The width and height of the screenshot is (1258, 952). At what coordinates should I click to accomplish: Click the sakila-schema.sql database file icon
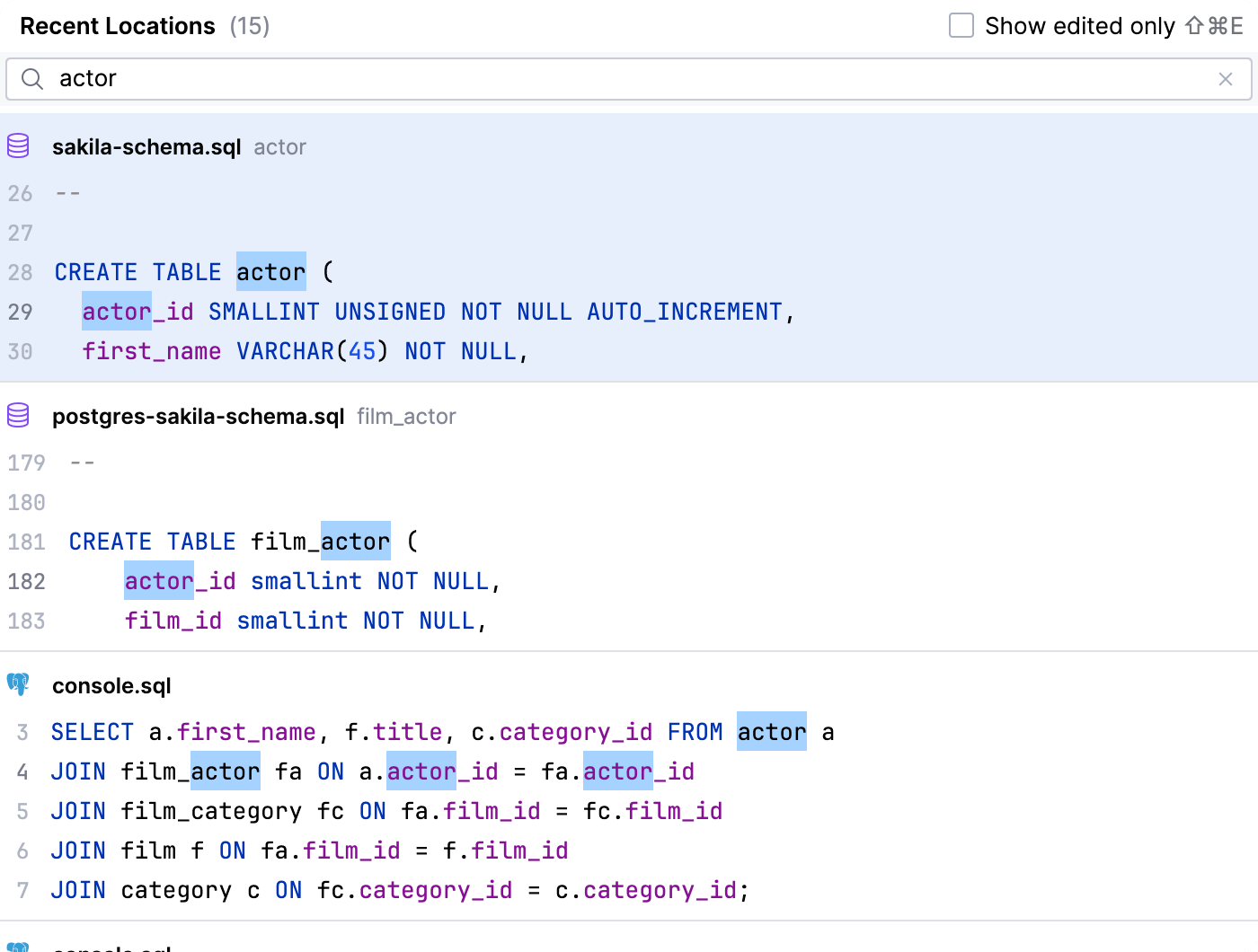pyautogui.click(x=18, y=145)
